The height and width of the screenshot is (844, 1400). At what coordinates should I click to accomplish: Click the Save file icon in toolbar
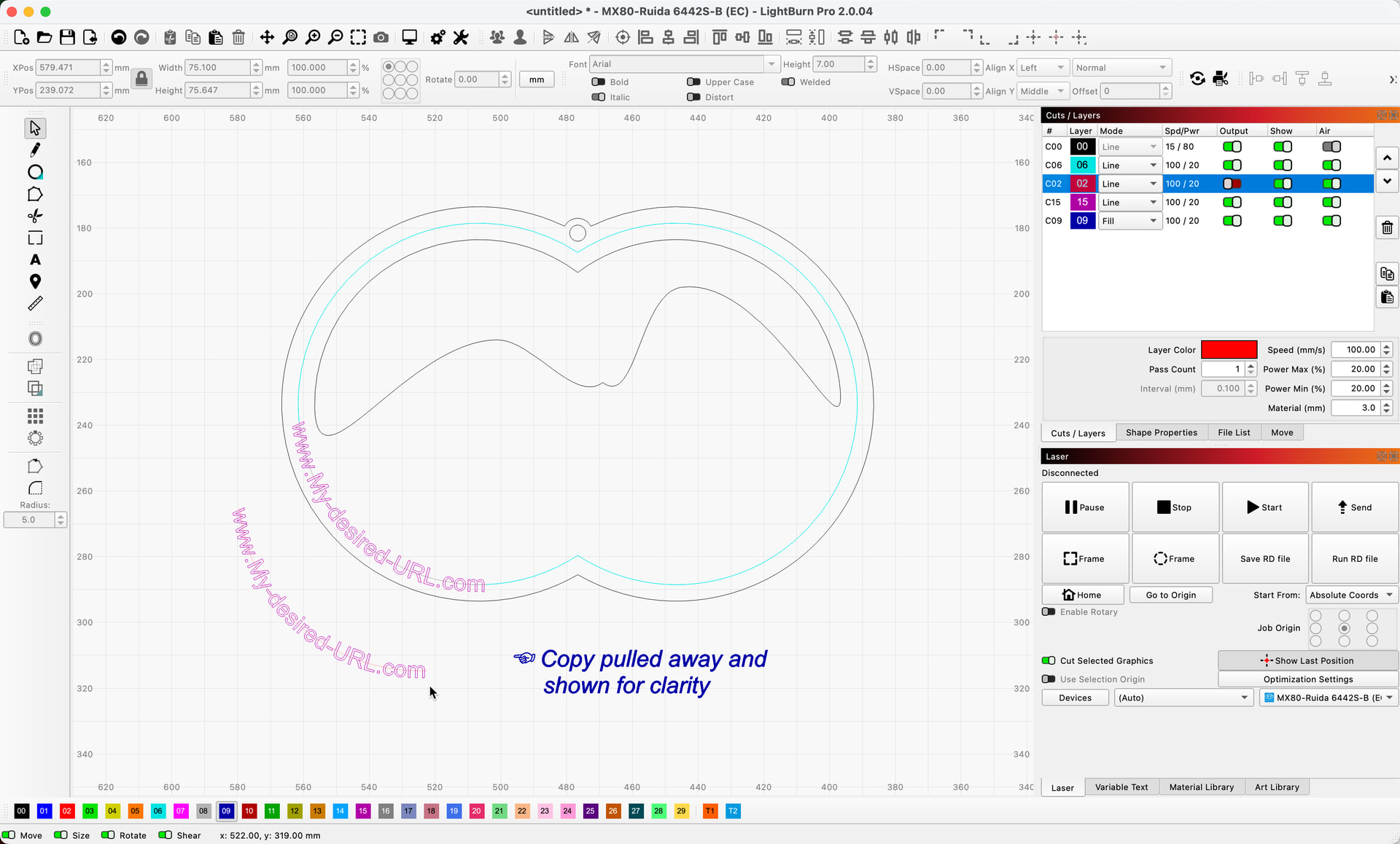point(67,37)
